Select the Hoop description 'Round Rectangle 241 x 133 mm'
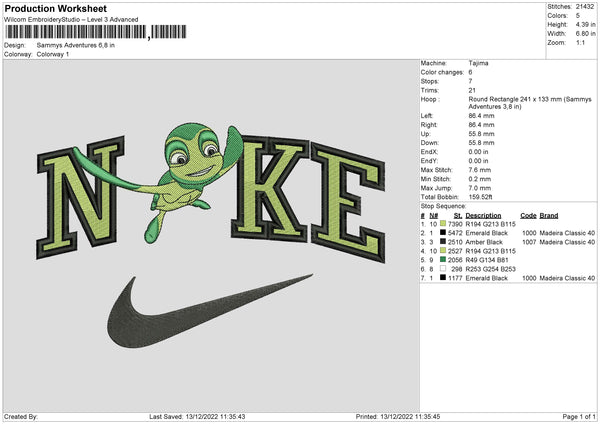The height and width of the screenshot is (424, 600). pos(515,99)
